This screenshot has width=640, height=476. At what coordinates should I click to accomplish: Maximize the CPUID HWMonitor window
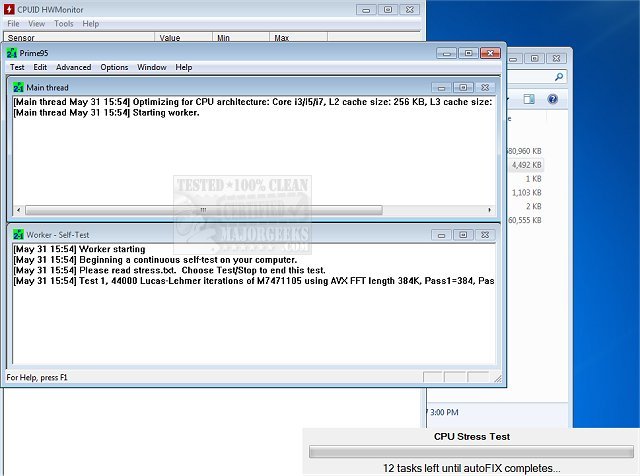pyautogui.click(x=388, y=9)
